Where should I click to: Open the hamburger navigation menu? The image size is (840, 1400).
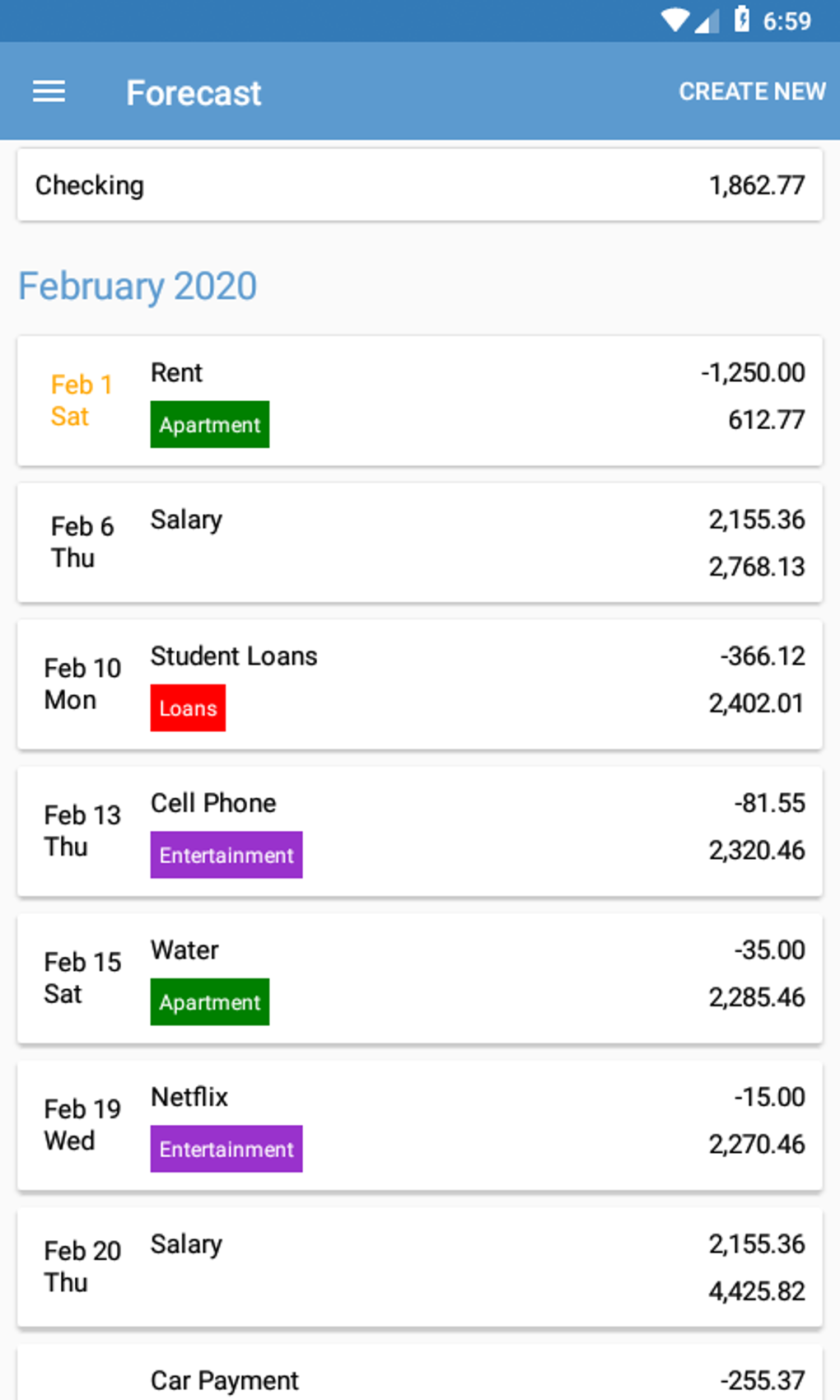(49, 91)
